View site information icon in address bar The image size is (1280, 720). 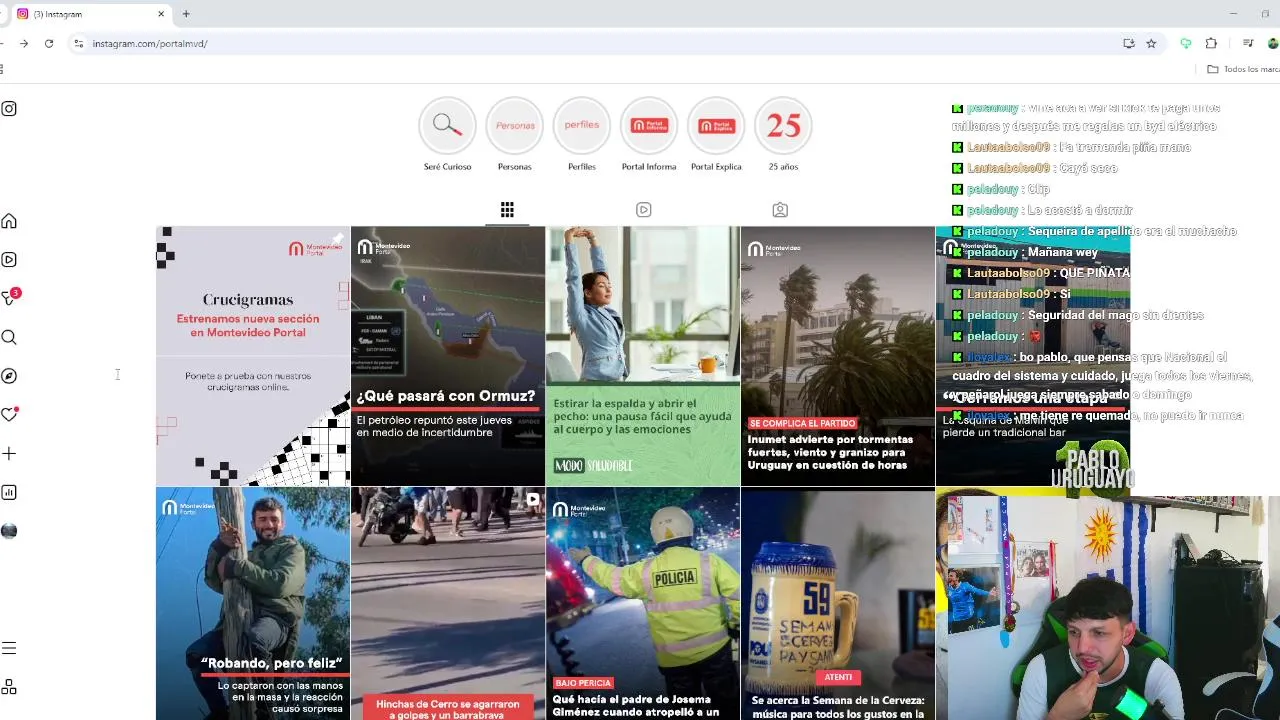click(79, 44)
